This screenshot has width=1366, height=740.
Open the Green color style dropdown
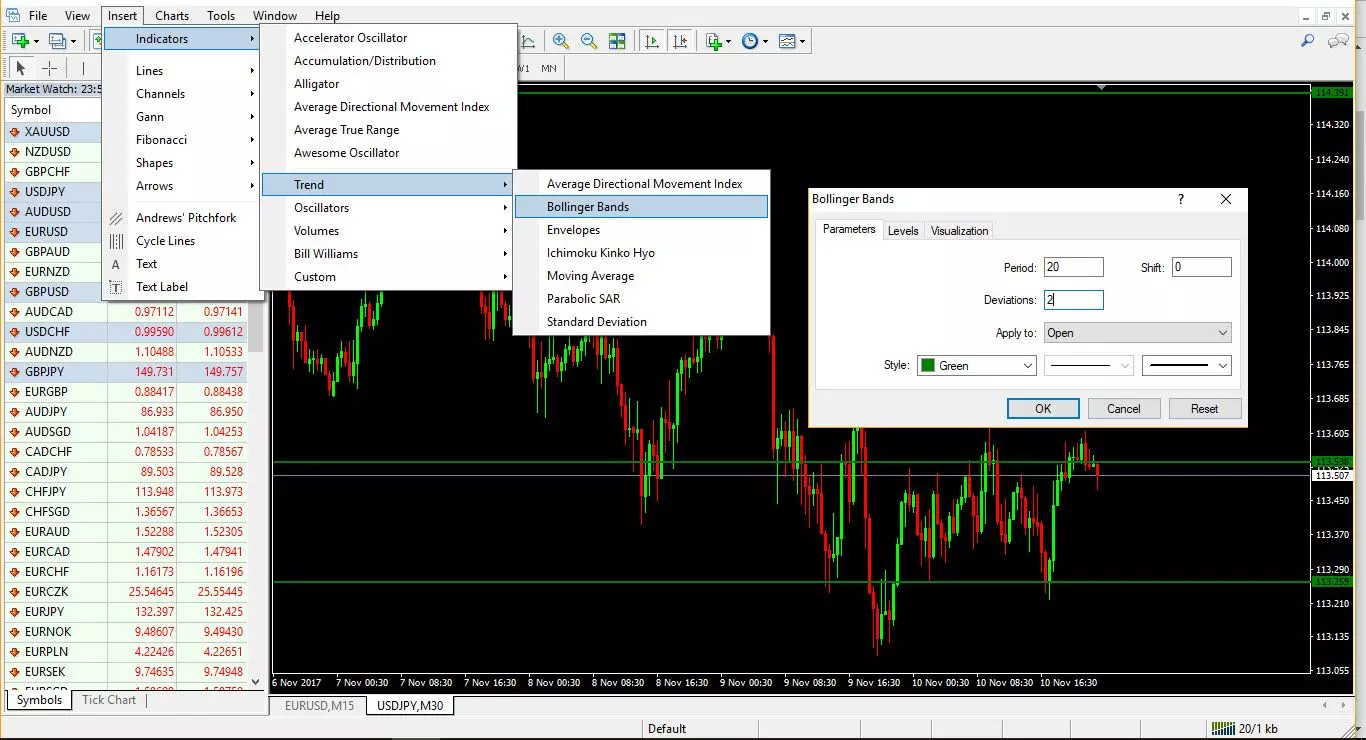pos(976,366)
